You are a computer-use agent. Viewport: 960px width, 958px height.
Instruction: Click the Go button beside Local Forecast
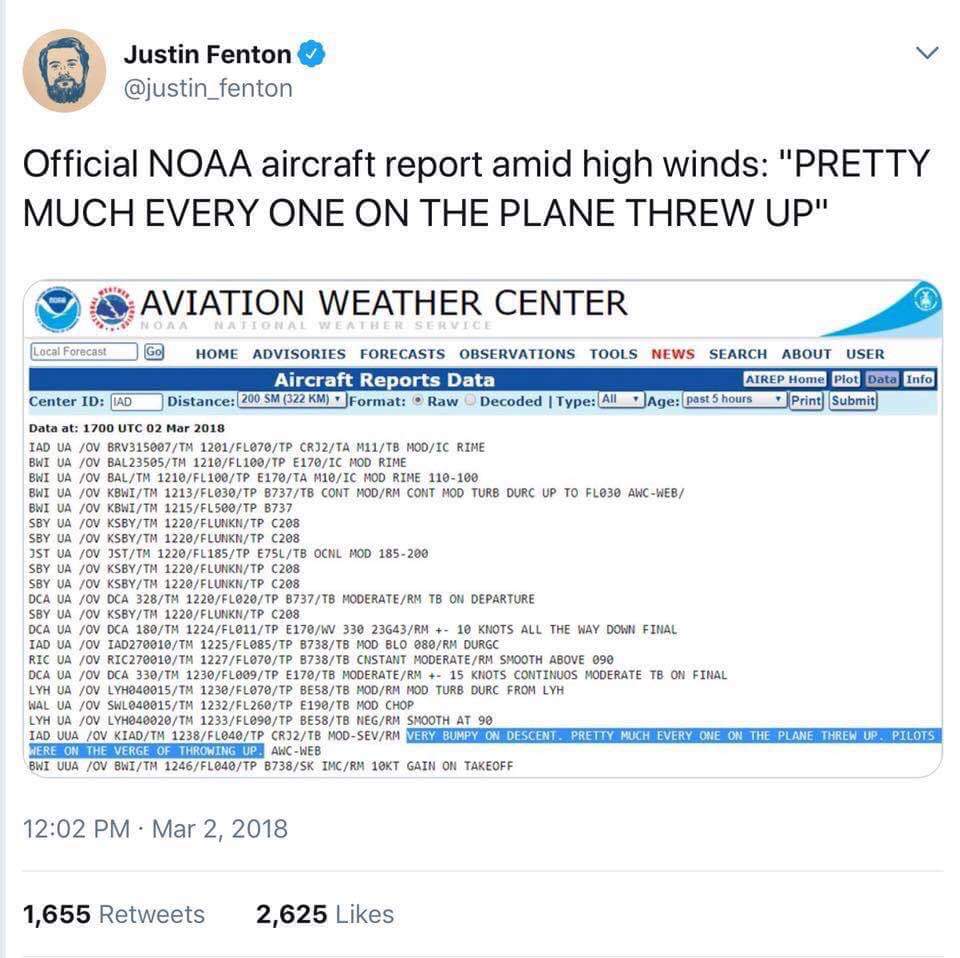click(154, 351)
